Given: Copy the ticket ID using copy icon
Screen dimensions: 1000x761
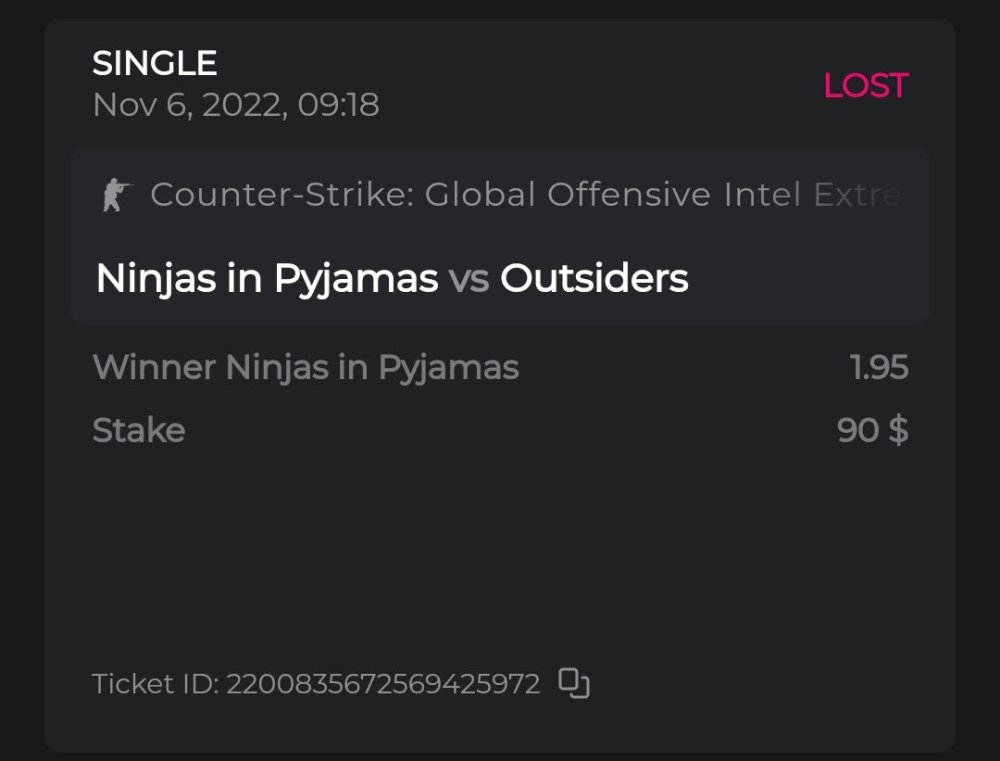Looking at the screenshot, I should [573, 683].
